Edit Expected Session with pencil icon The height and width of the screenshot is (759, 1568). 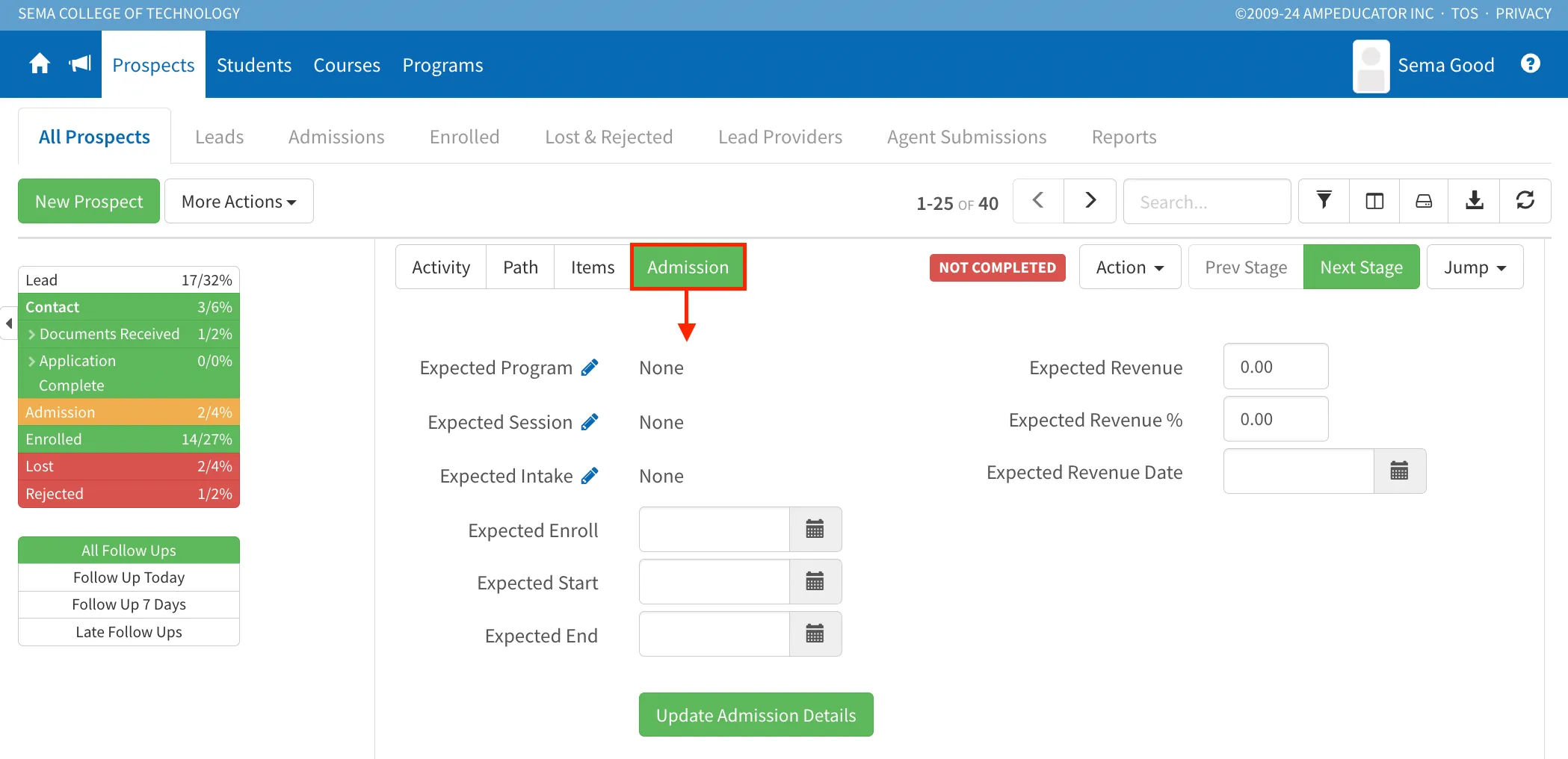tap(590, 422)
